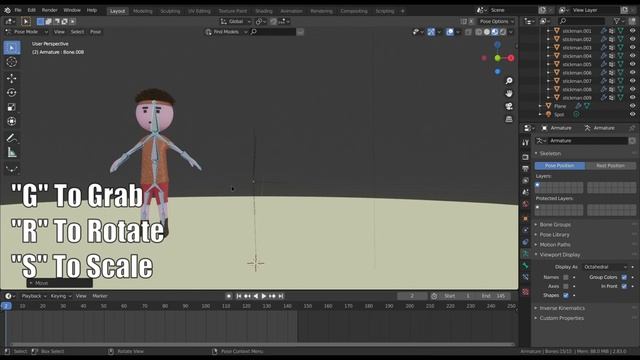Jump to the timeline end frame button
The height and width of the screenshot is (360, 640).
pos(281,296)
